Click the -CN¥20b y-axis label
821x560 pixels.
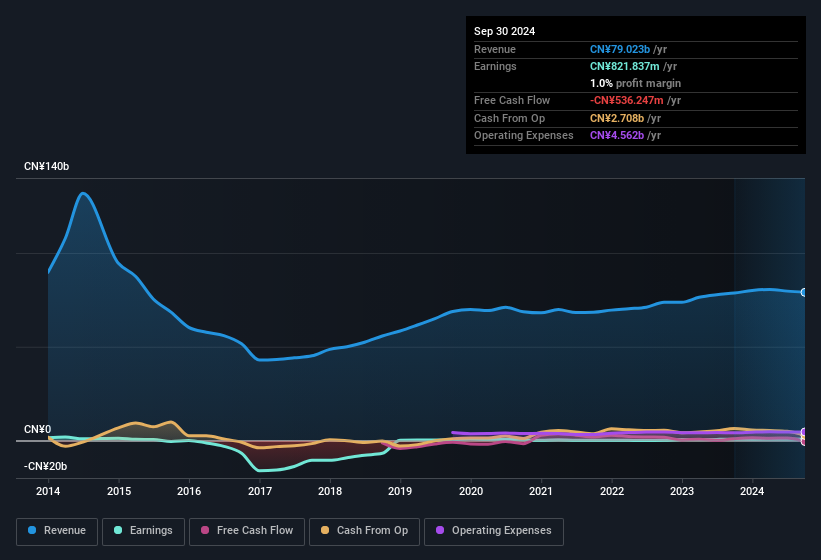[x=48, y=467]
